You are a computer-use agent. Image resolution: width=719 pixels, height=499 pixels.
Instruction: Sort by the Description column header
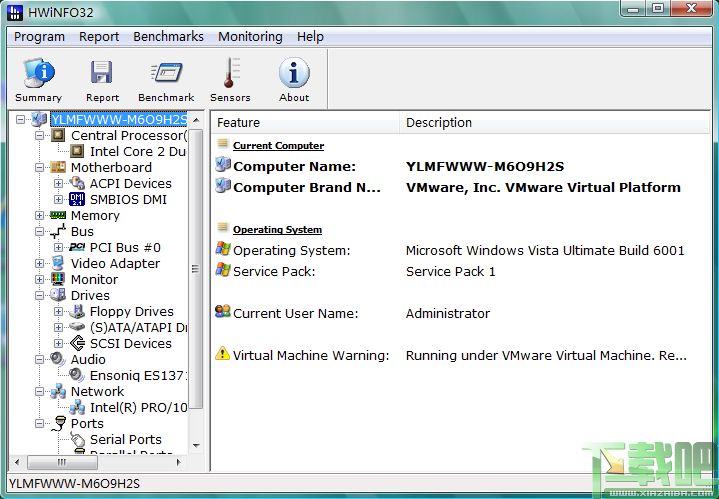click(x=555, y=123)
